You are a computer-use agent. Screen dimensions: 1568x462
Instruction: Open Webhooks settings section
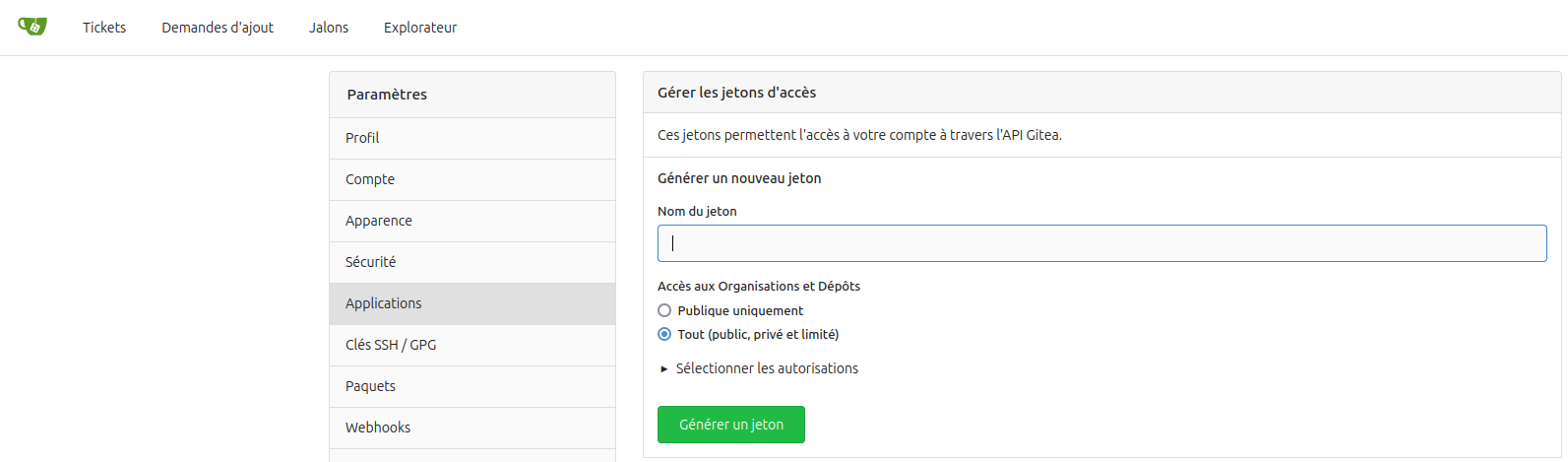pyautogui.click(x=472, y=428)
